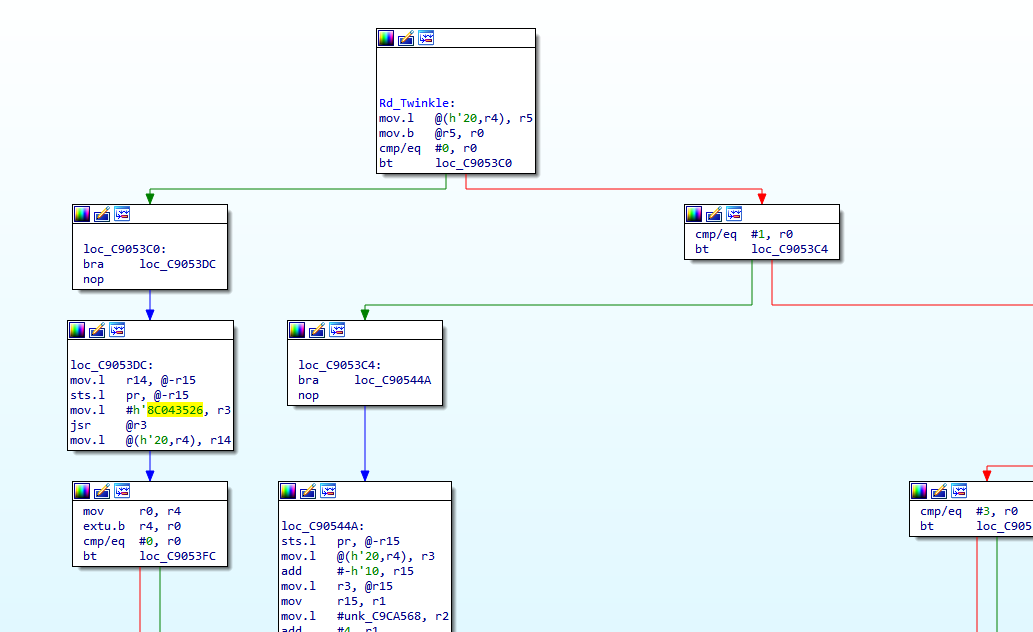Image resolution: width=1033 pixels, height=632 pixels.
Task: Click the color palette icon on Rd_Twinkle node
Action: (386, 38)
